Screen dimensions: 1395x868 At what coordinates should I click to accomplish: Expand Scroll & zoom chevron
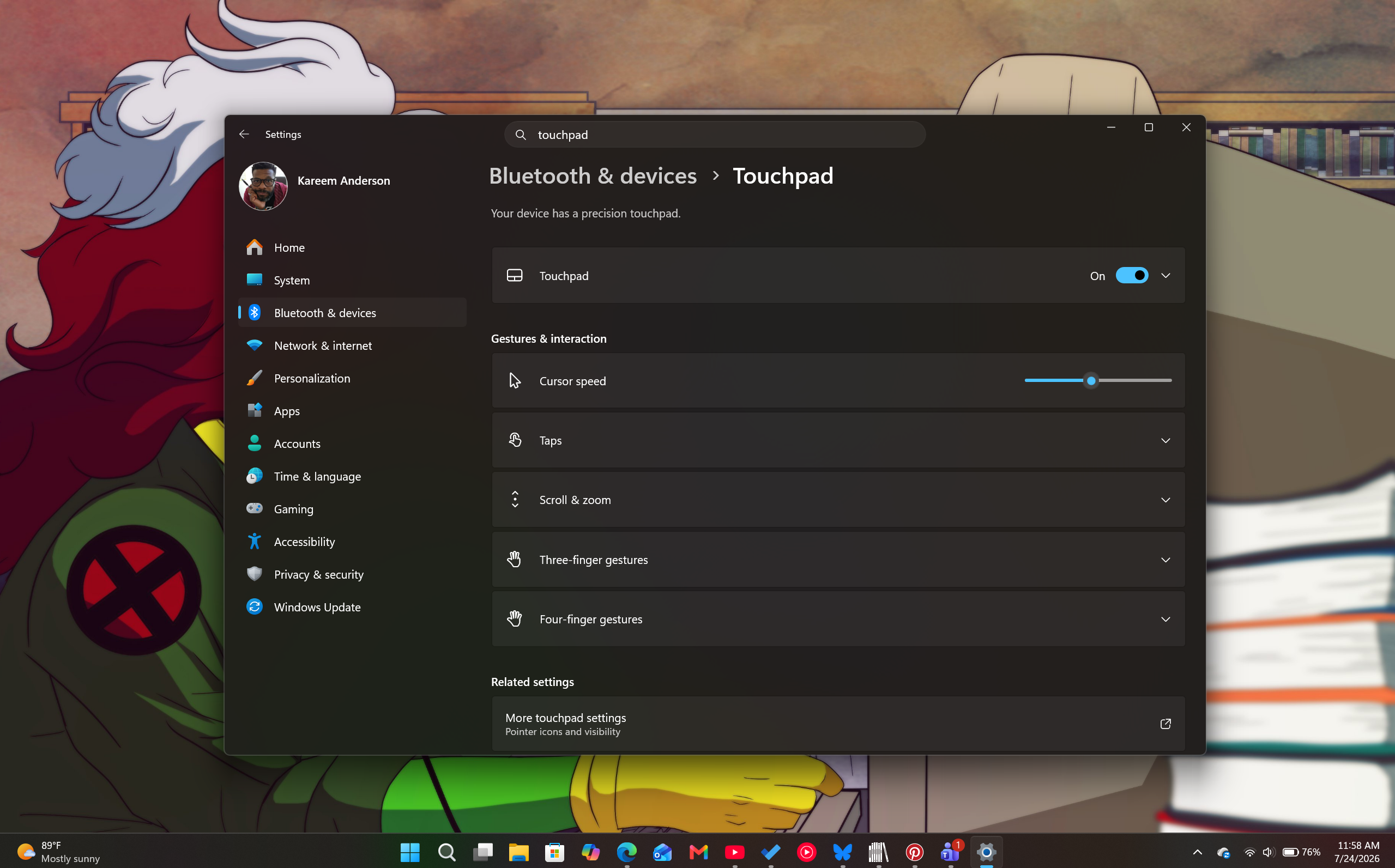tap(1165, 500)
